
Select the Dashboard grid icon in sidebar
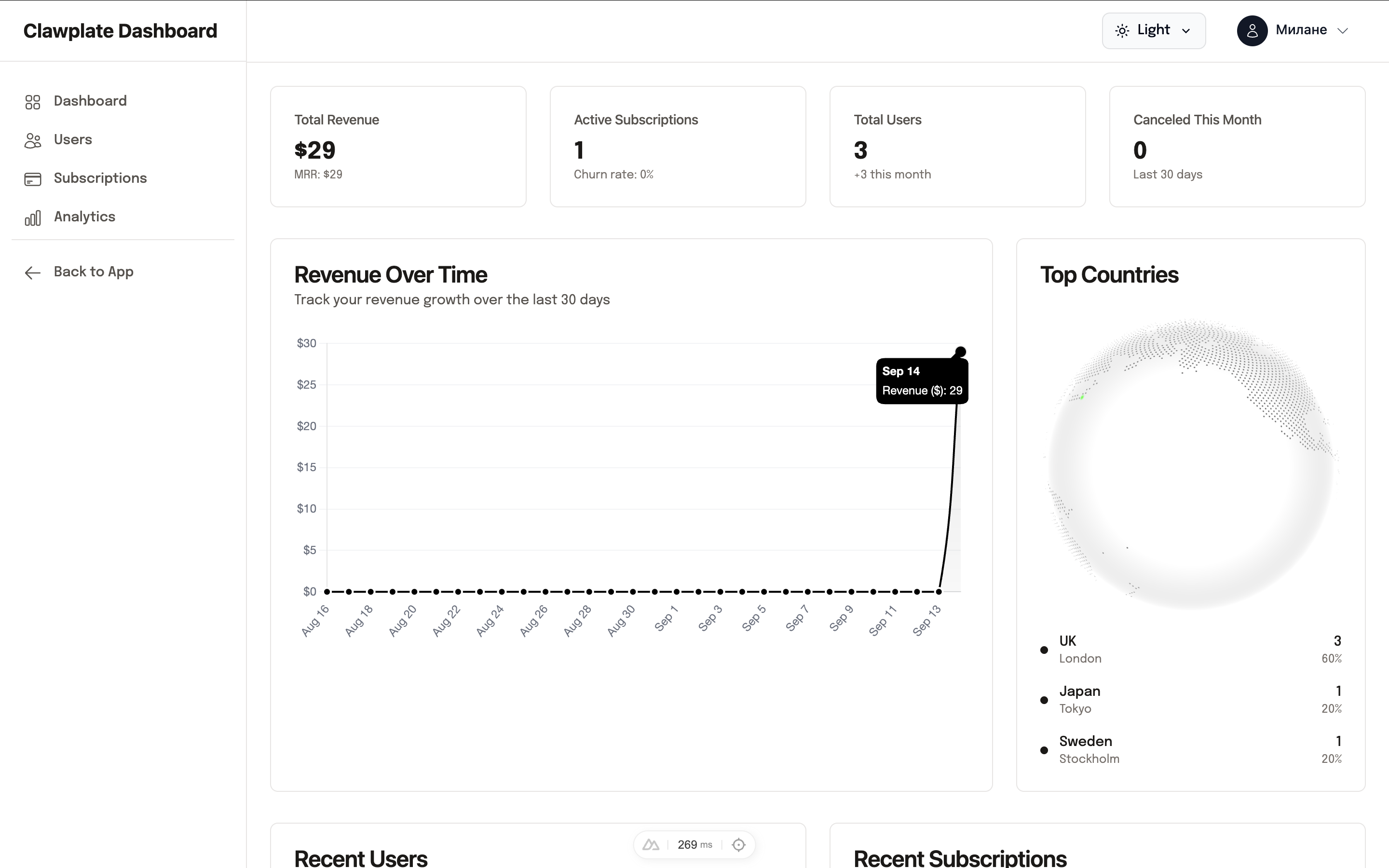tap(33, 102)
